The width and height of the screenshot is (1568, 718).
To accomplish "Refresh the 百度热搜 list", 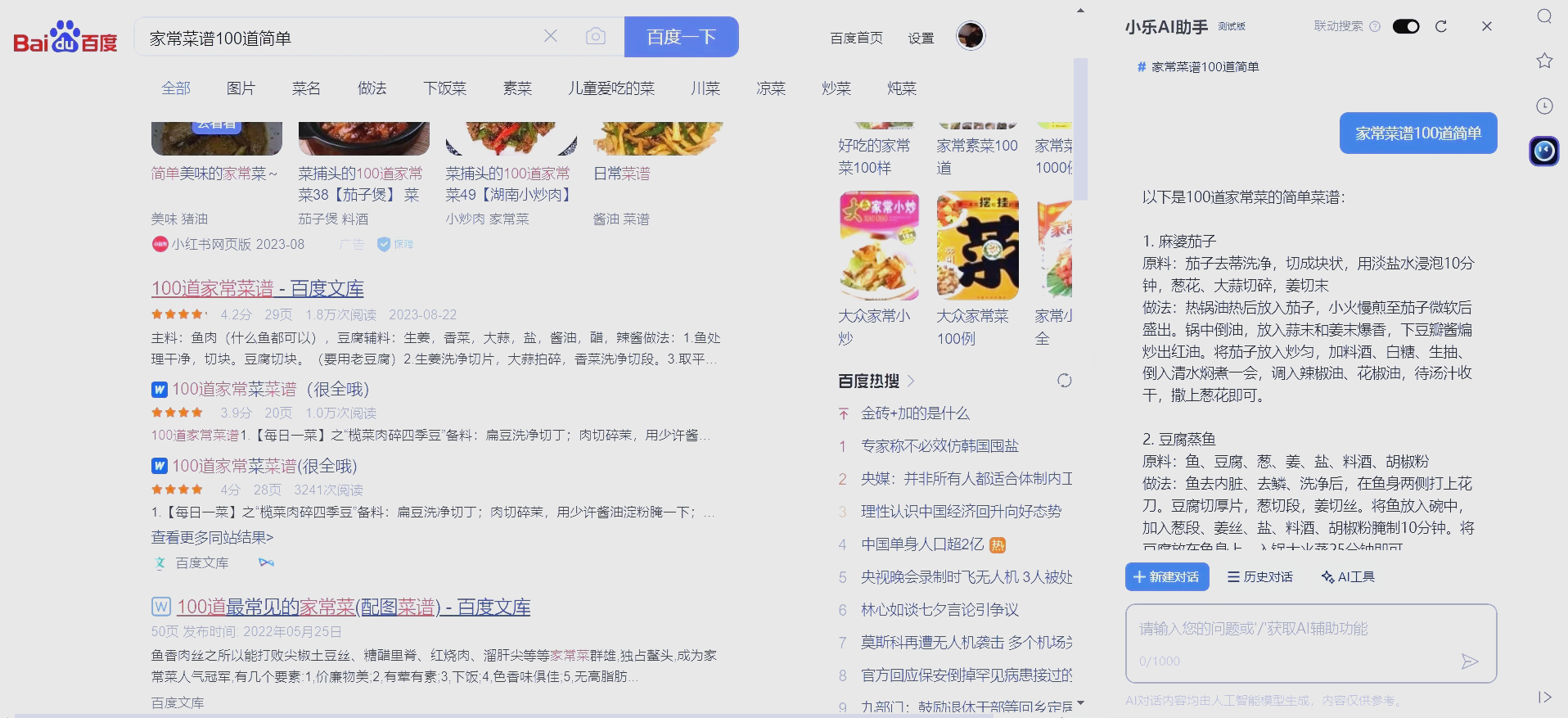I will pos(1064,381).
